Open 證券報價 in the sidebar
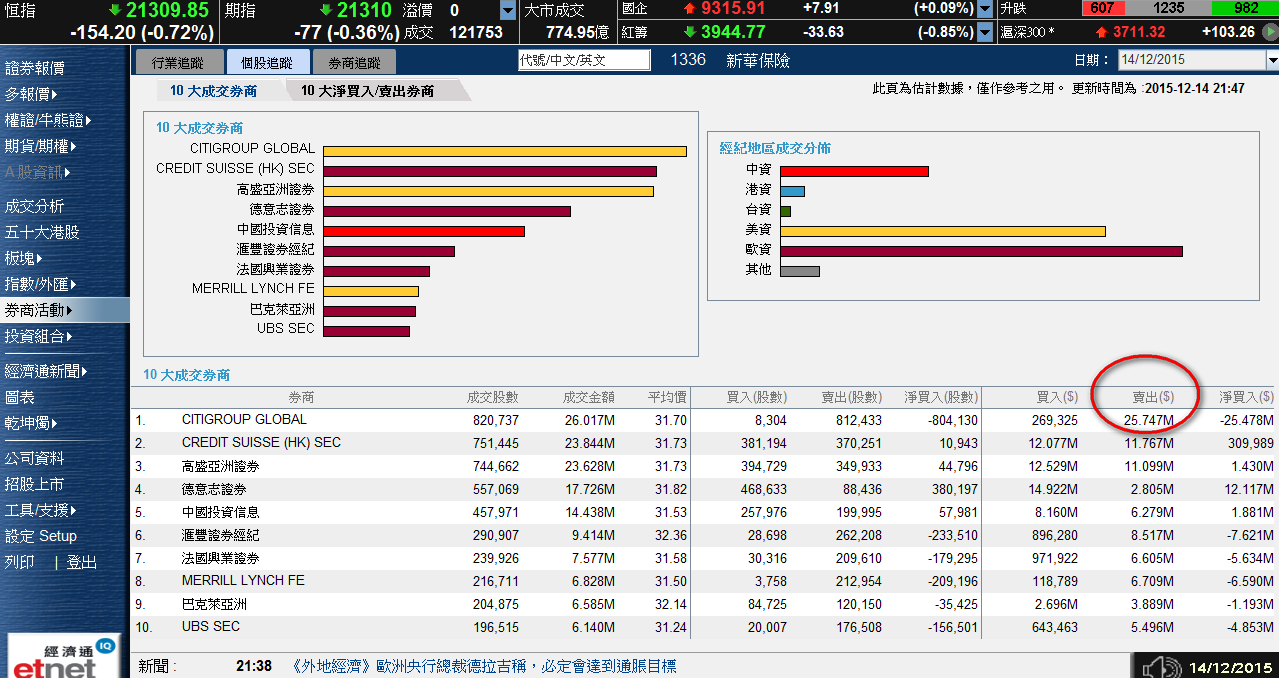 click(x=35, y=69)
